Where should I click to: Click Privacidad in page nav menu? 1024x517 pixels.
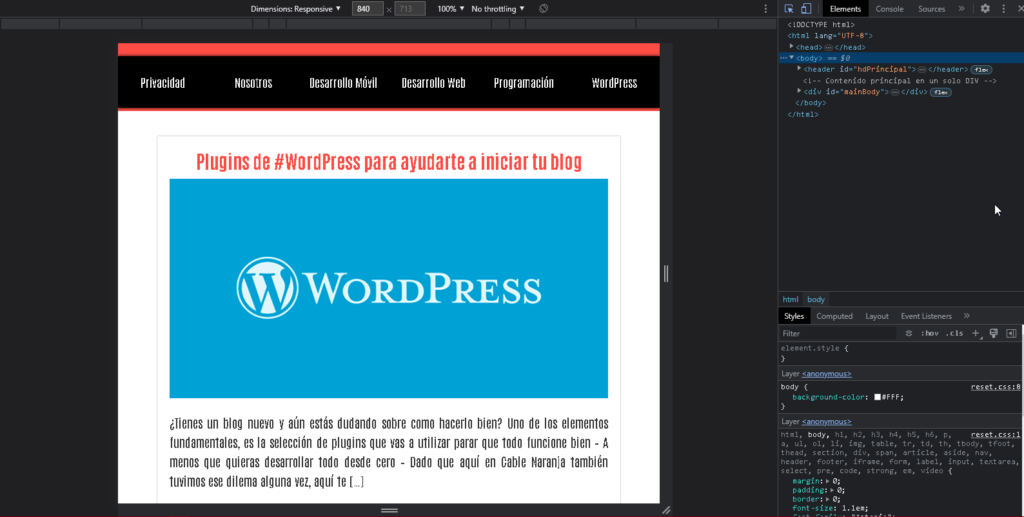pyautogui.click(x=163, y=83)
